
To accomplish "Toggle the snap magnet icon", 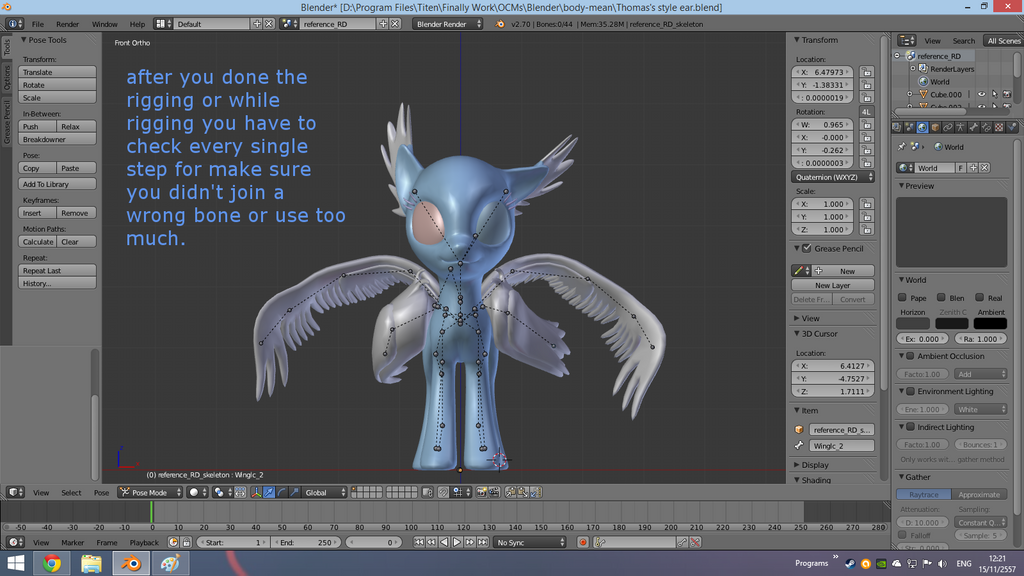I will [443, 492].
